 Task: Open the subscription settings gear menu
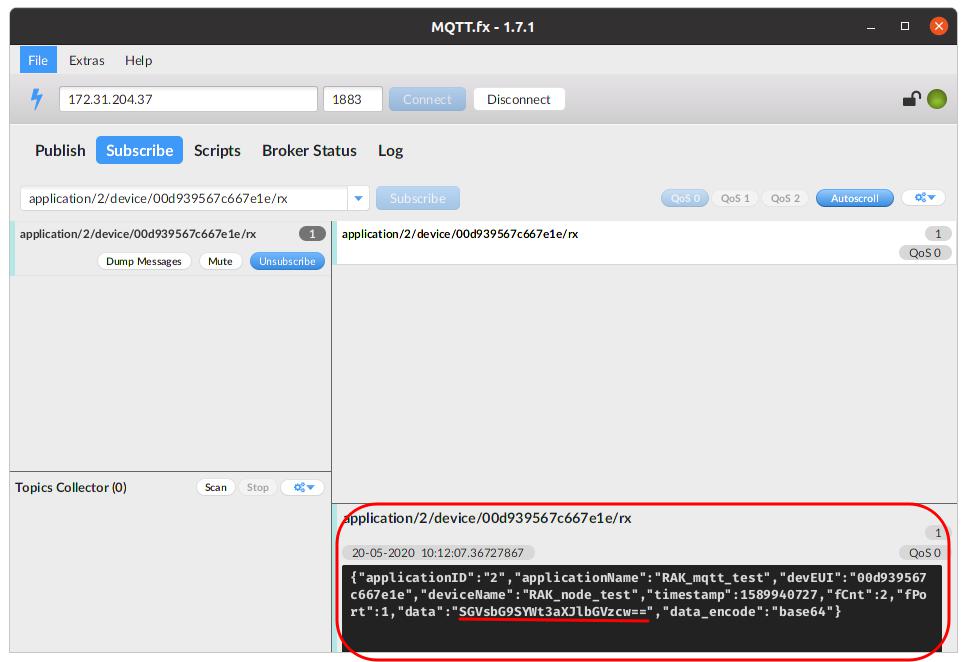(922, 197)
